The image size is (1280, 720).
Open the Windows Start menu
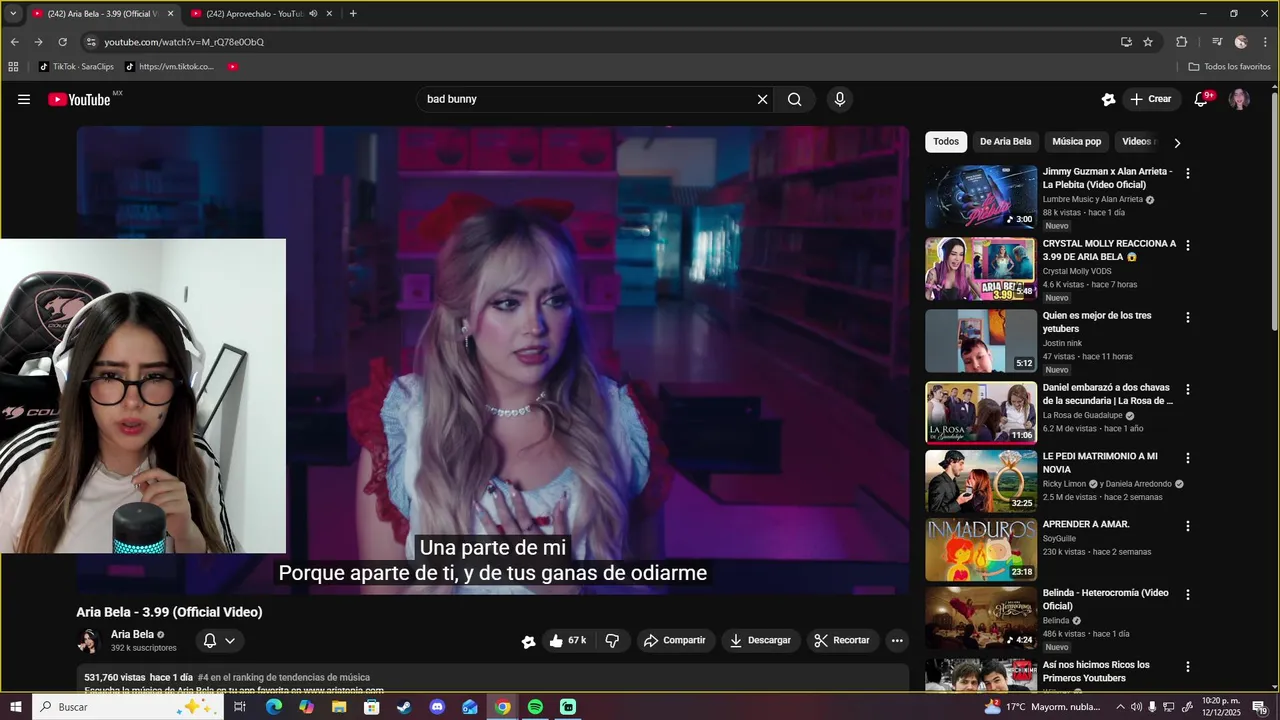point(16,707)
